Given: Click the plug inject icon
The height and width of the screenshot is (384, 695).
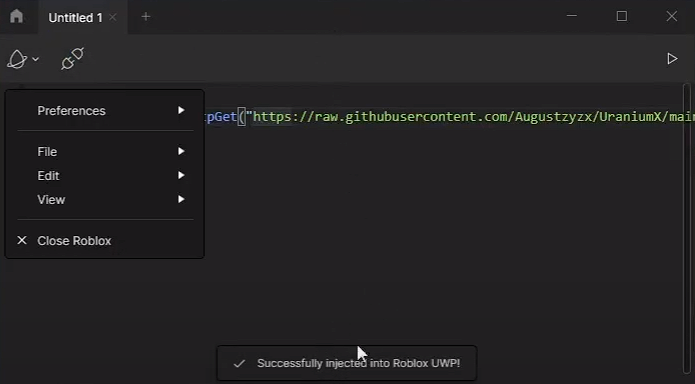Looking at the screenshot, I should [72, 59].
